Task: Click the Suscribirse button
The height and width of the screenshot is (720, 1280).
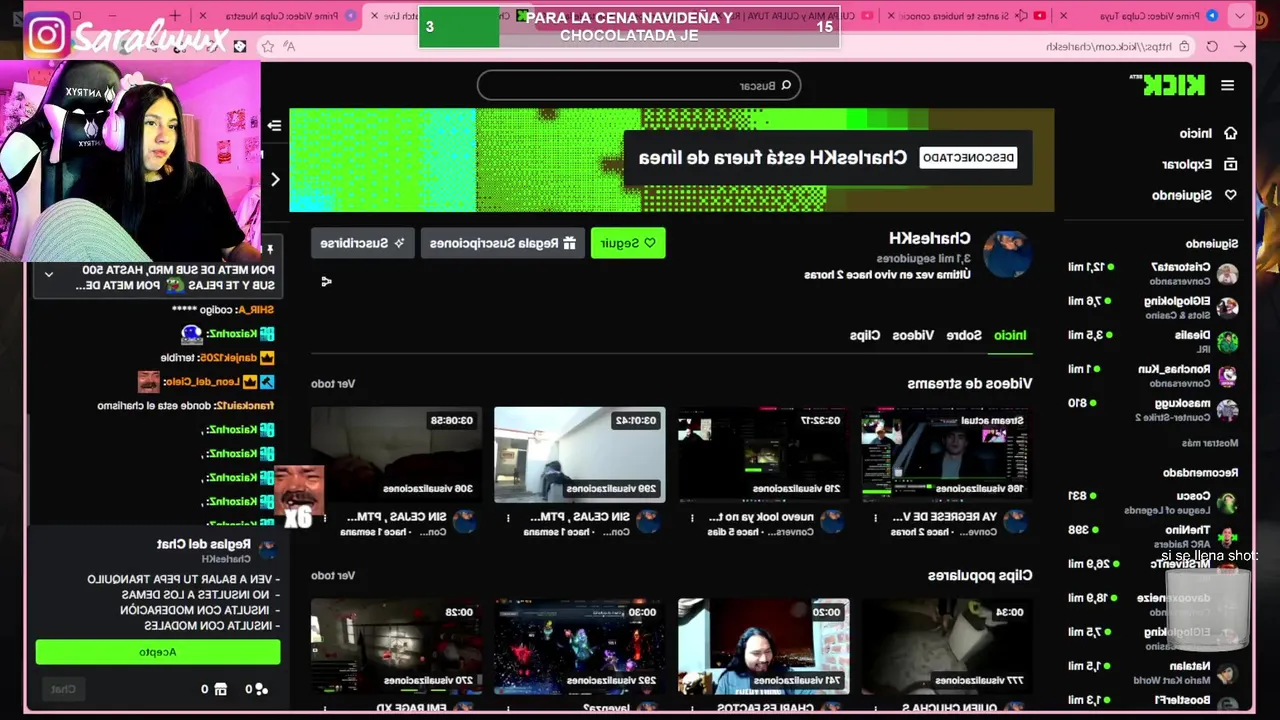Action: [362, 243]
